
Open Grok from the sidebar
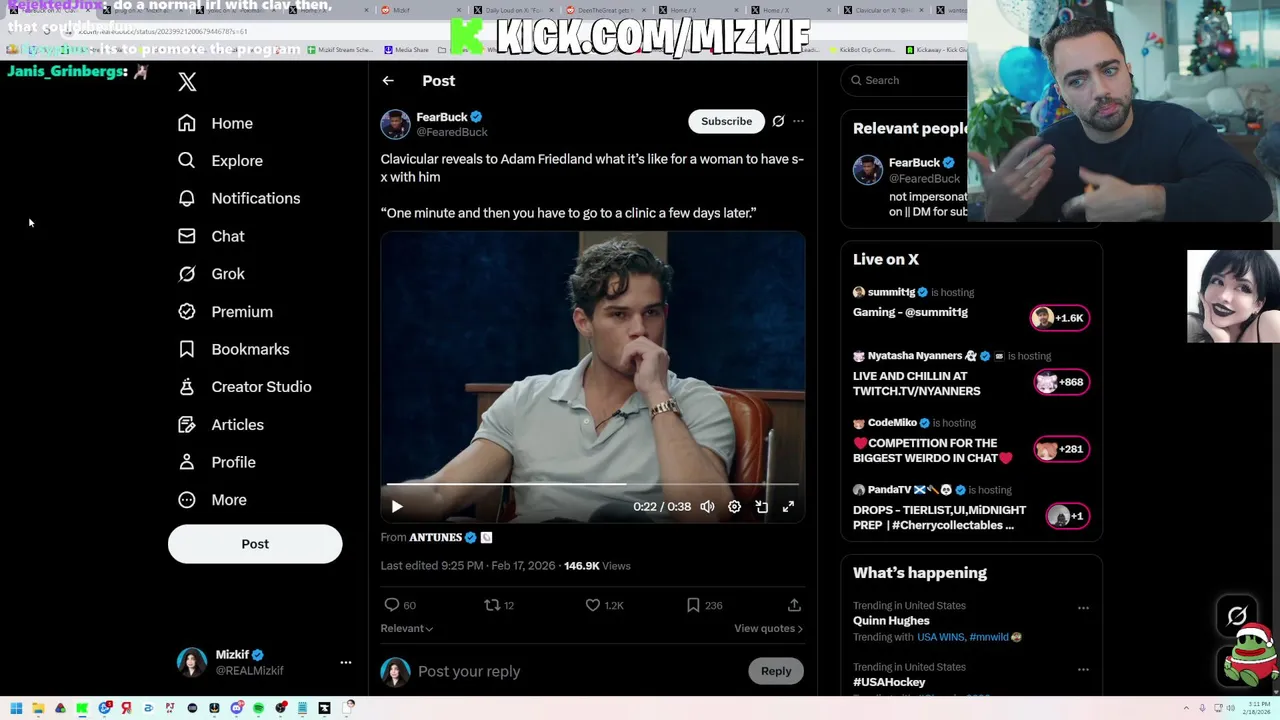[211, 274]
